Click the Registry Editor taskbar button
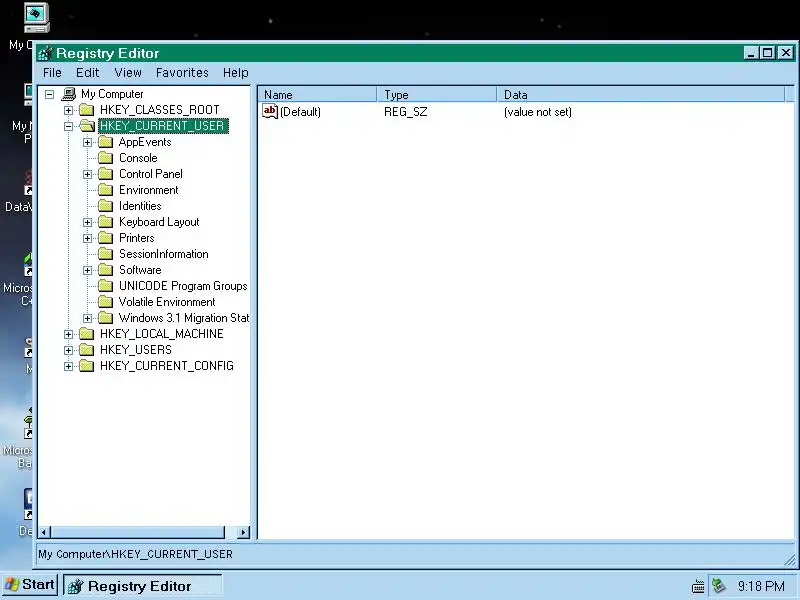The height and width of the screenshot is (600, 800). (143, 586)
